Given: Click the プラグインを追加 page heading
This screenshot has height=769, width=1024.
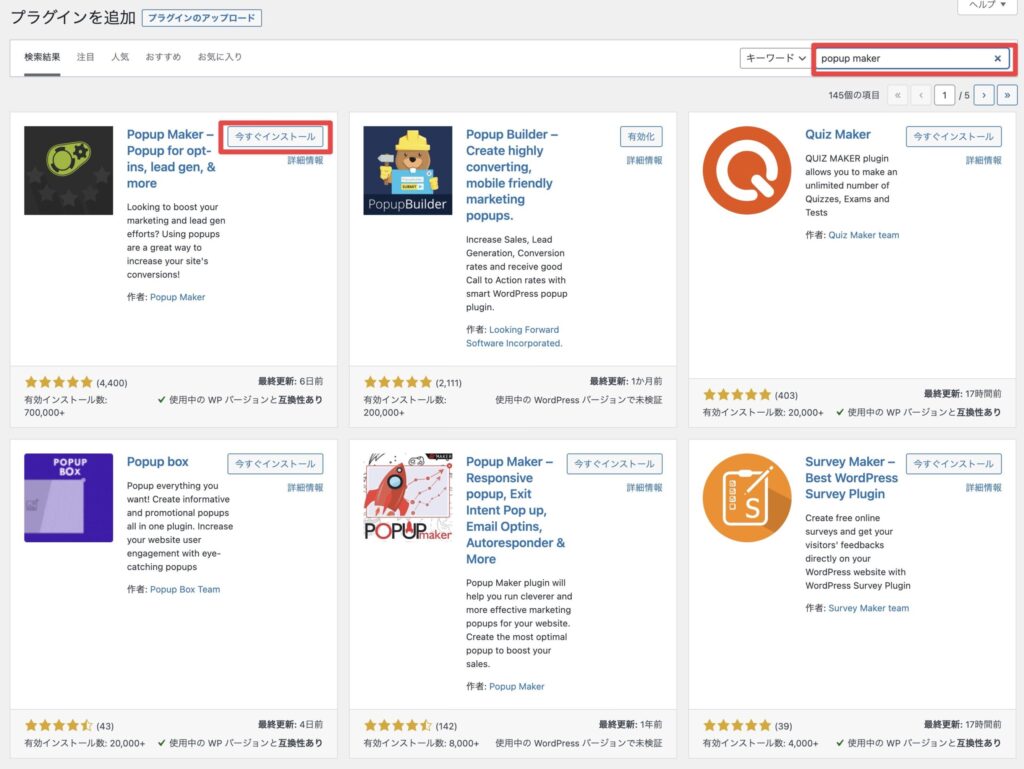Looking at the screenshot, I should 73,18.
